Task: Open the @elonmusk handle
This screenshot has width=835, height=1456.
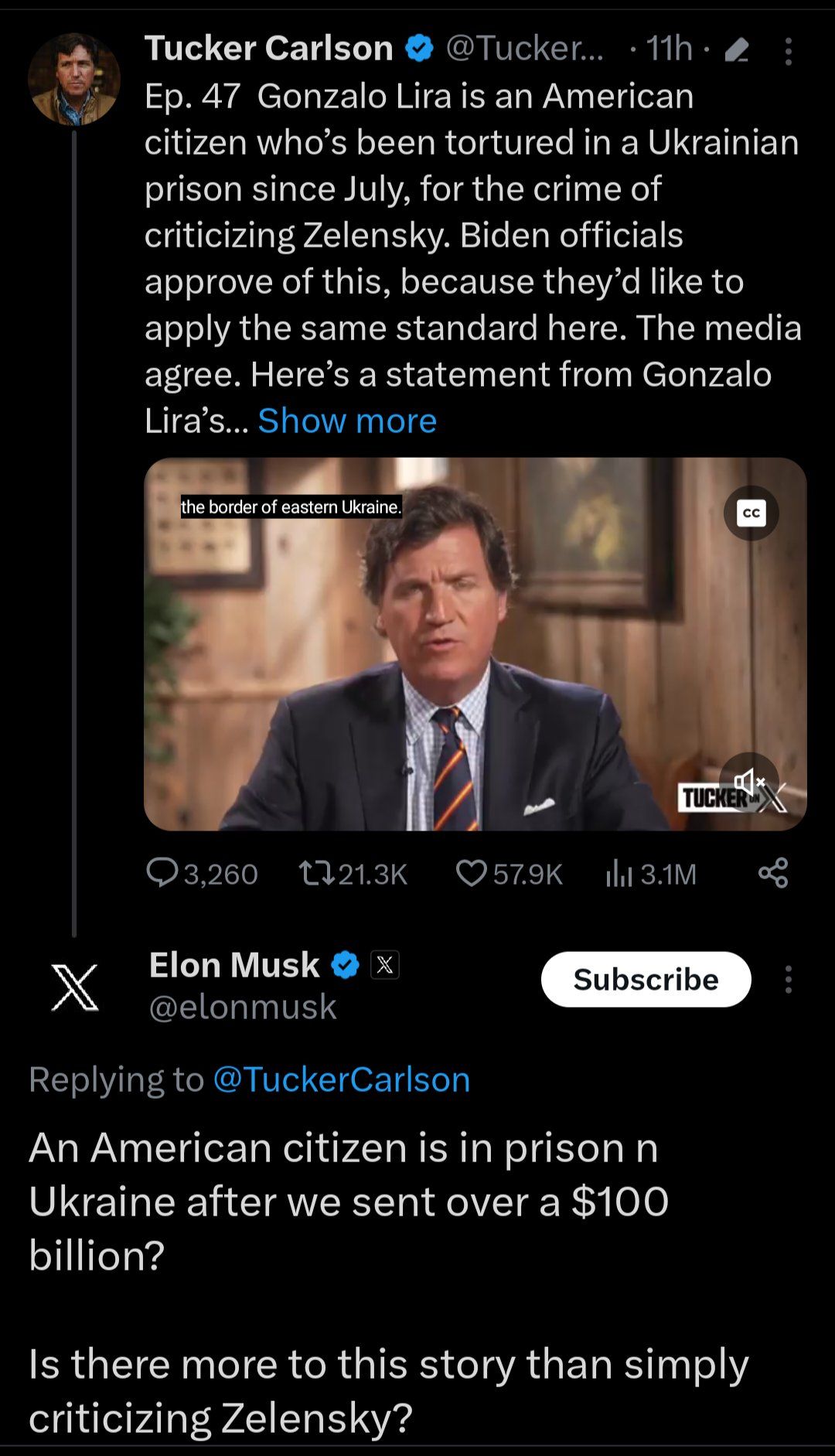Action: (x=243, y=1007)
